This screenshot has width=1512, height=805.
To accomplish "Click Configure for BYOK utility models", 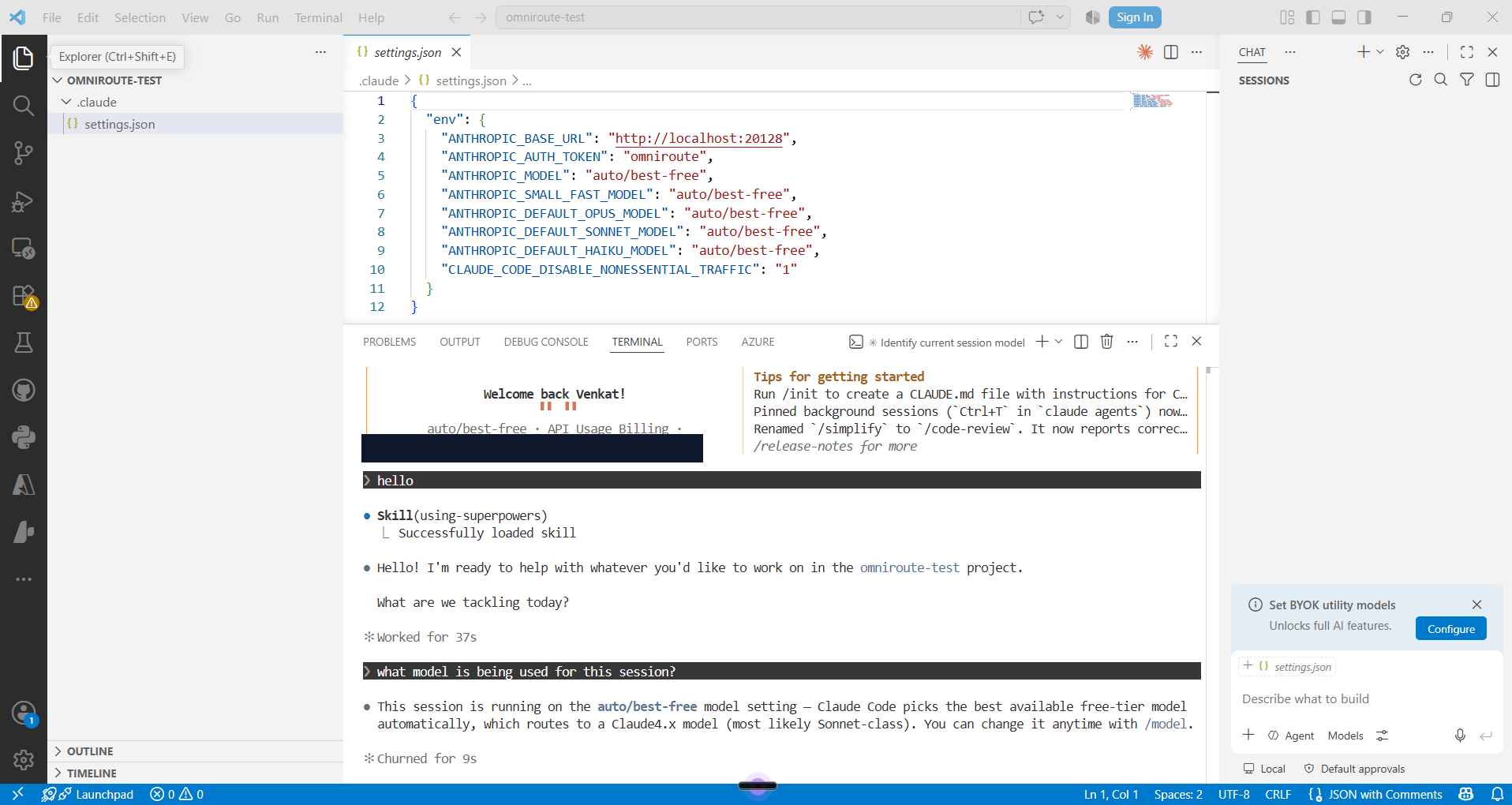I will (x=1450, y=628).
